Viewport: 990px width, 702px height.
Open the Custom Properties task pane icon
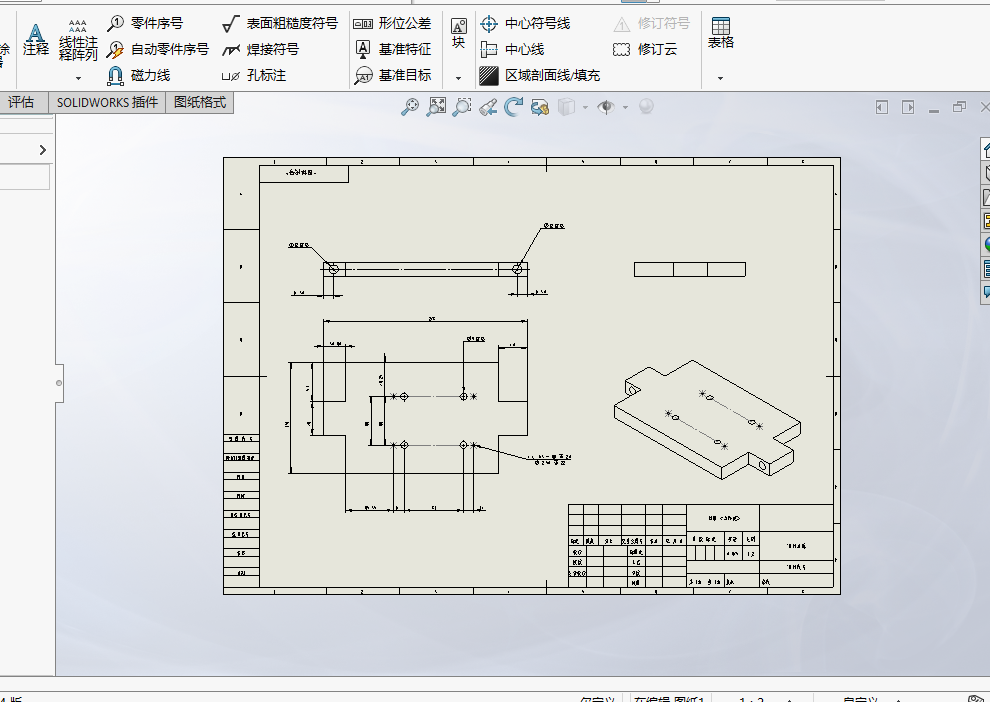pos(986,269)
